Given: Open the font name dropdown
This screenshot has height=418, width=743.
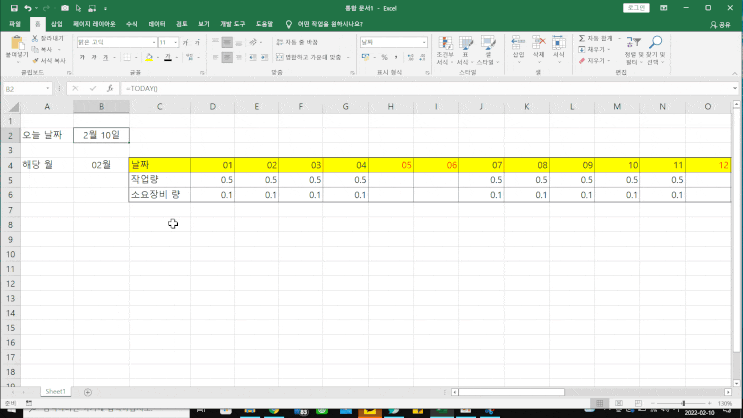Looking at the screenshot, I should point(154,42).
